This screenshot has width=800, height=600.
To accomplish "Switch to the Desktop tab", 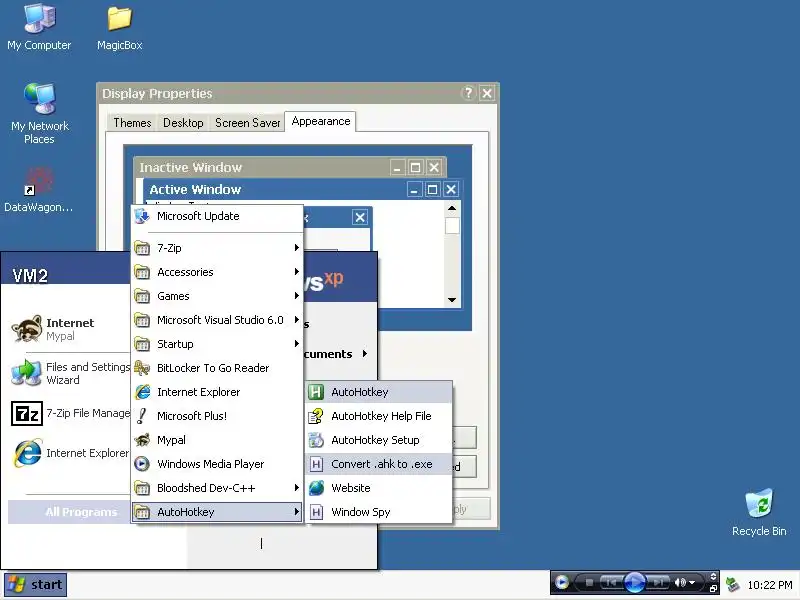I will pyautogui.click(x=183, y=123).
